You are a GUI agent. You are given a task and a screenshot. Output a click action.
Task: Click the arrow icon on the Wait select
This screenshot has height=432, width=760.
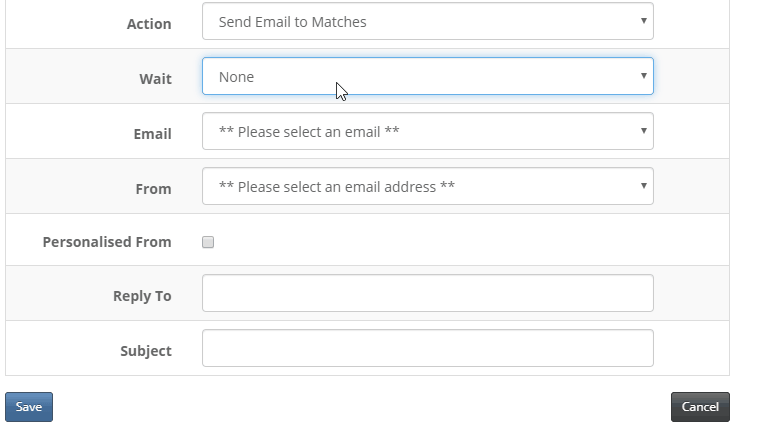[644, 76]
